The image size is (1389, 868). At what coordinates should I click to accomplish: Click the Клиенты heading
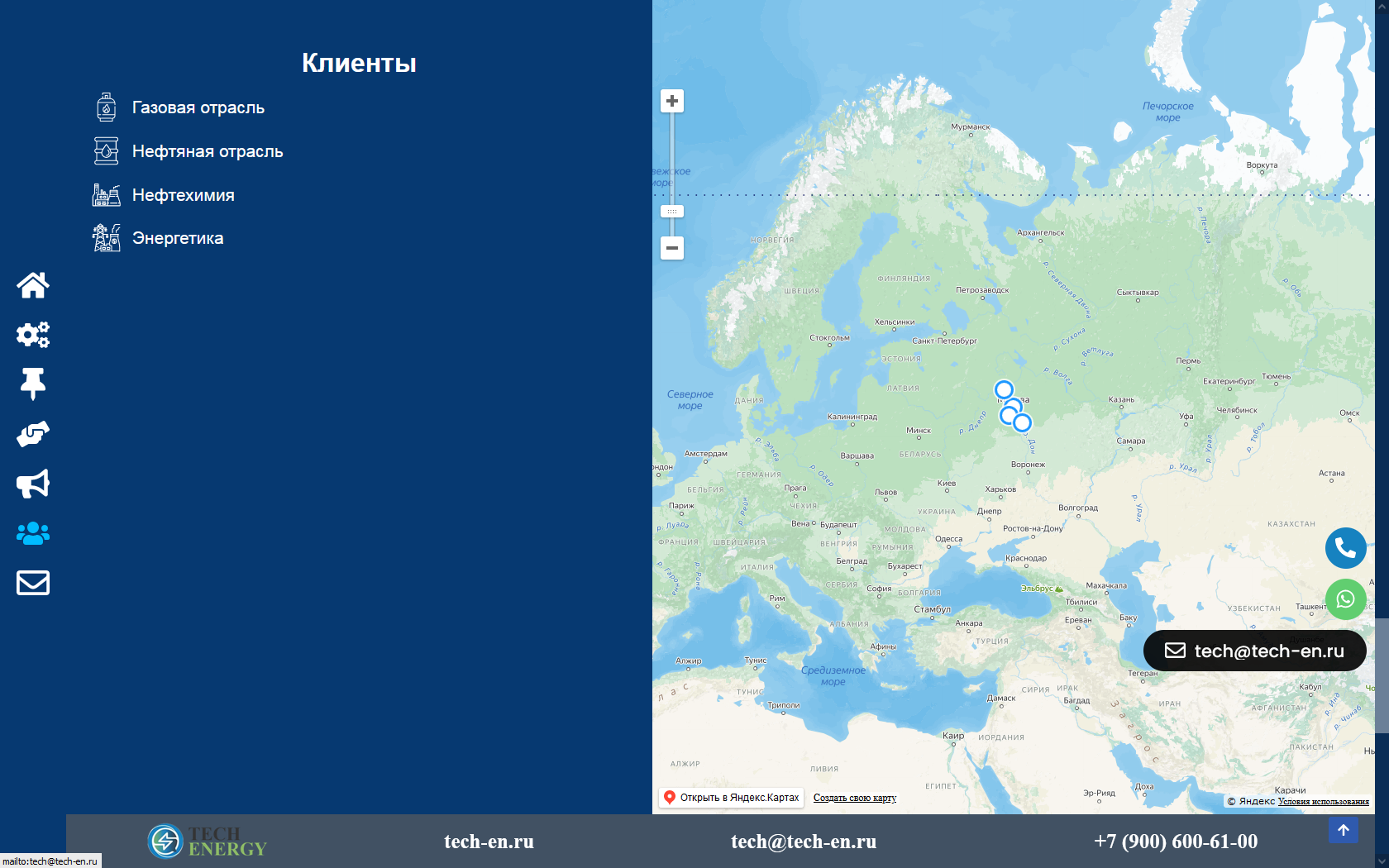(x=359, y=63)
